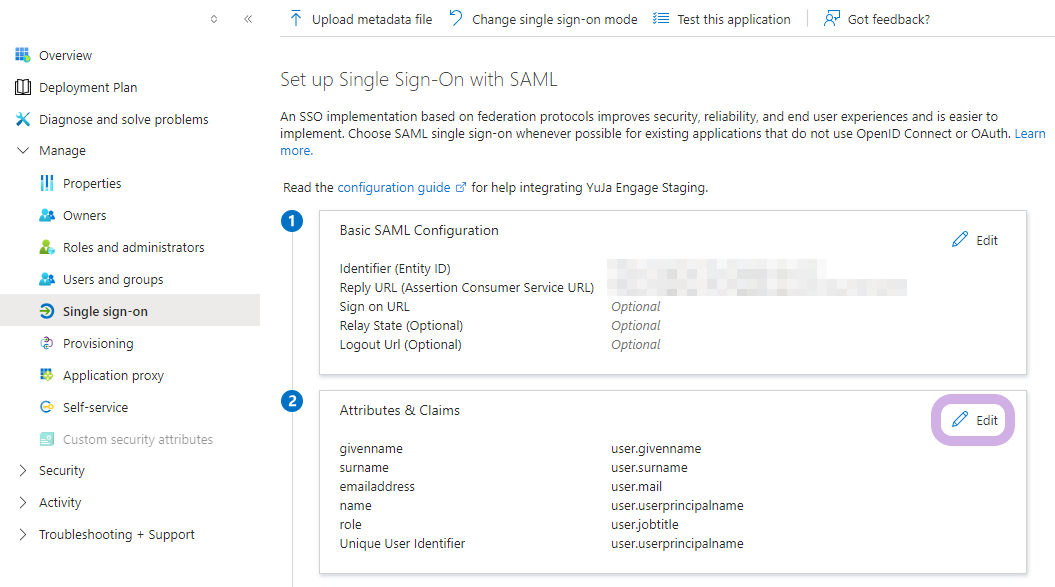Edit the Attributes & Claims section
The image size is (1055, 587).
[975, 420]
